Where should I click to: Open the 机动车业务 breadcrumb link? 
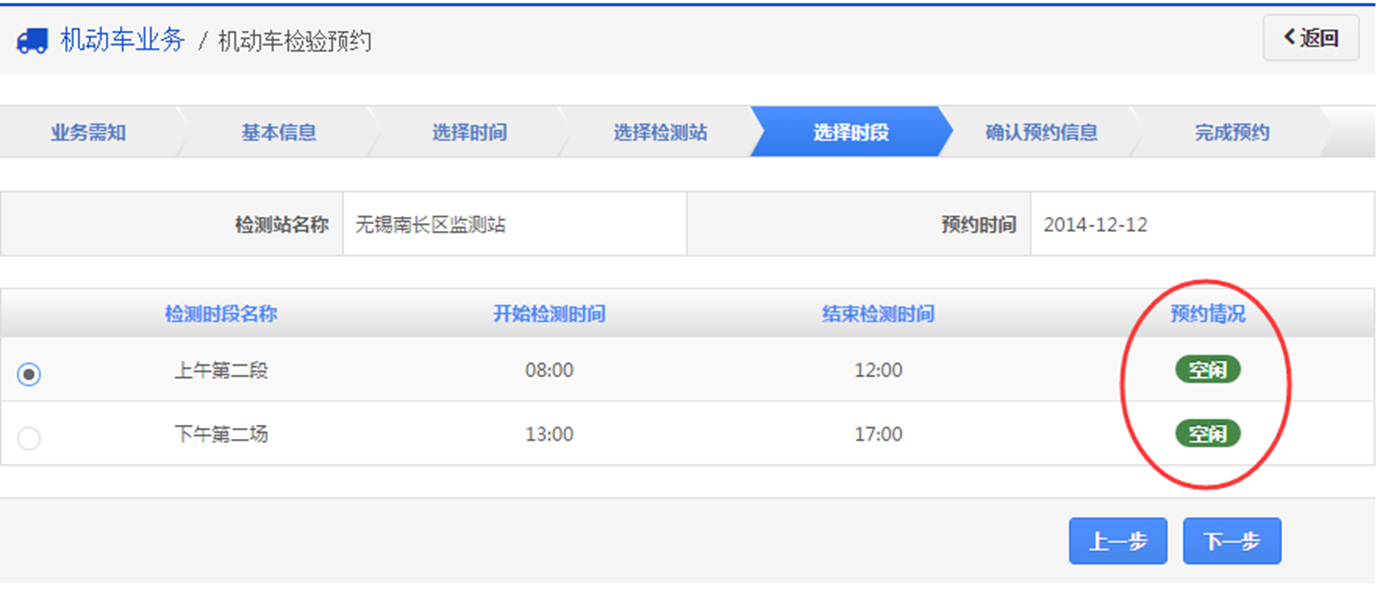point(122,40)
